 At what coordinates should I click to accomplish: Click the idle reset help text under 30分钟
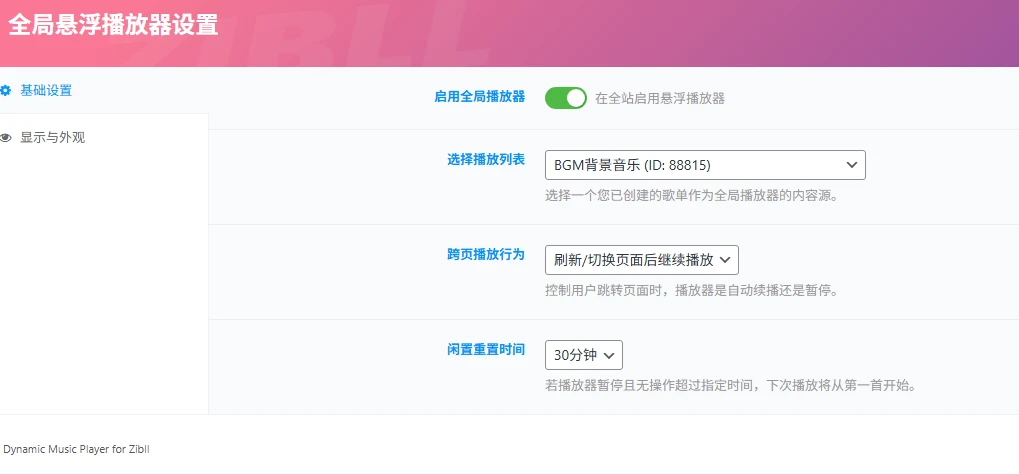pyautogui.click(x=730, y=385)
